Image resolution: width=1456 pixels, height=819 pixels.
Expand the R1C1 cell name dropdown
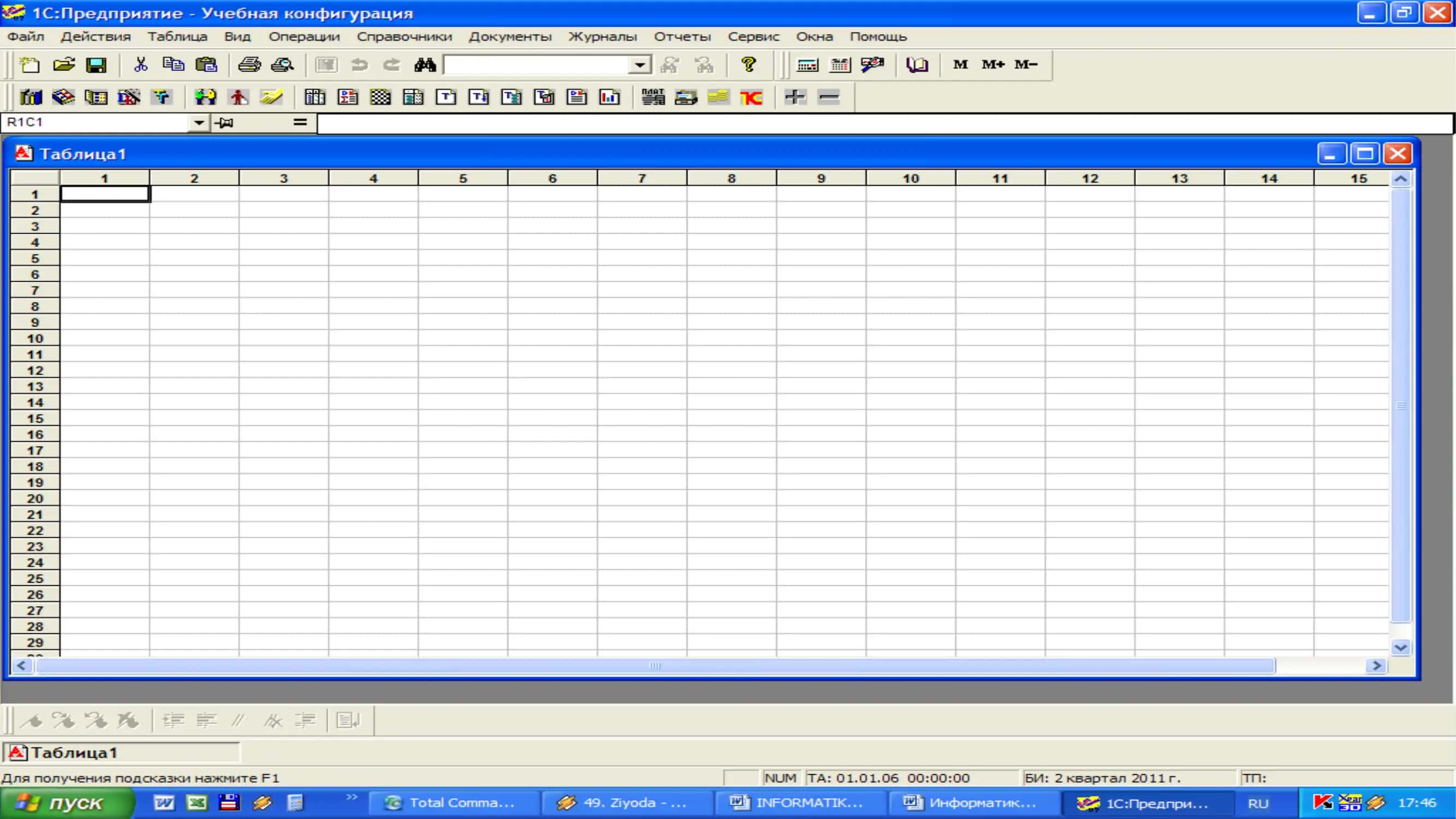199,123
